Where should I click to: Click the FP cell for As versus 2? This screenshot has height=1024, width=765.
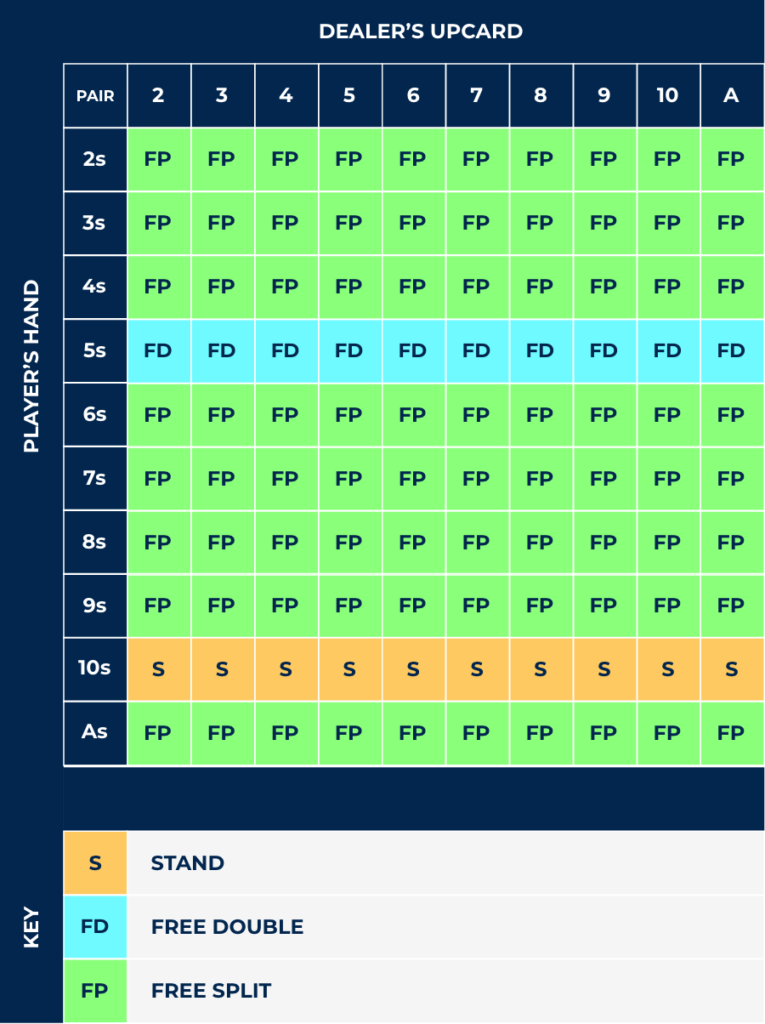click(x=159, y=733)
